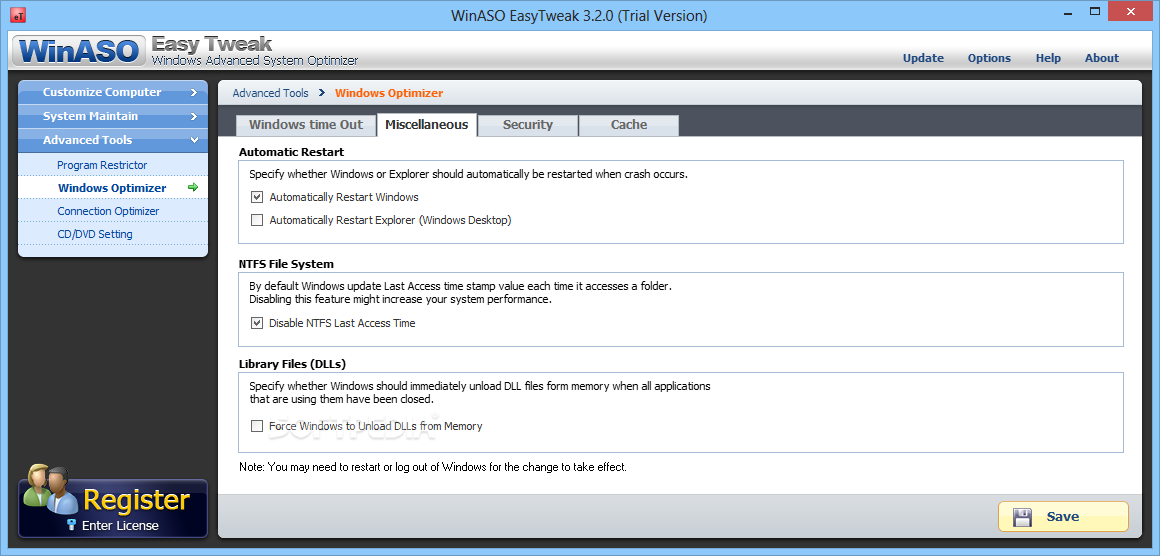The width and height of the screenshot is (1160, 556).
Task: Click the Windows Advanced System Optimizer subtitle
Action: click(255, 61)
